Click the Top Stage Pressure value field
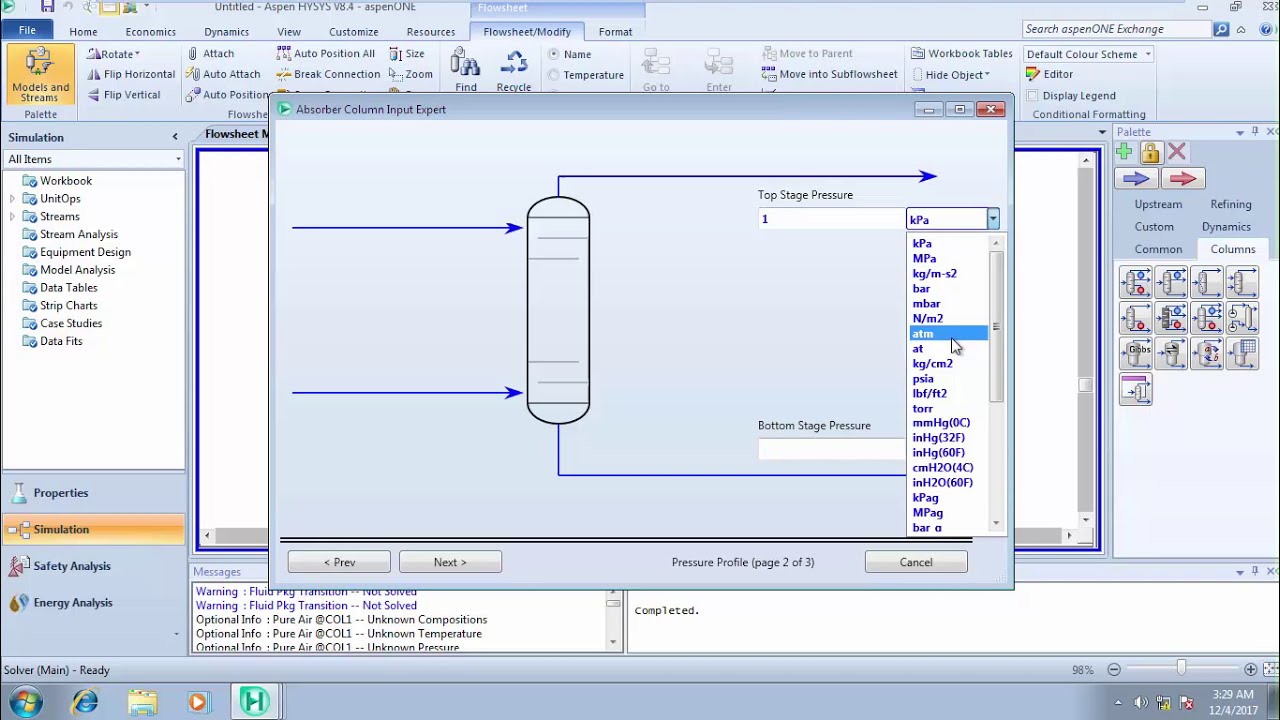 click(832, 220)
